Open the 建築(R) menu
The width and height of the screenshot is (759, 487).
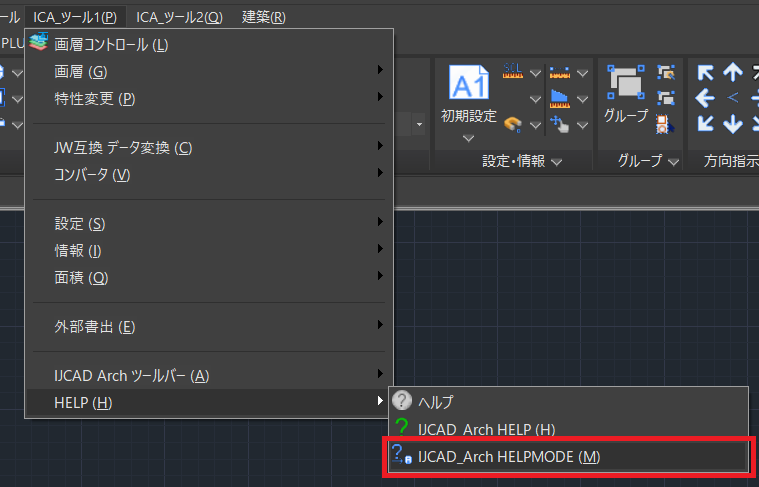click(264, 17)
